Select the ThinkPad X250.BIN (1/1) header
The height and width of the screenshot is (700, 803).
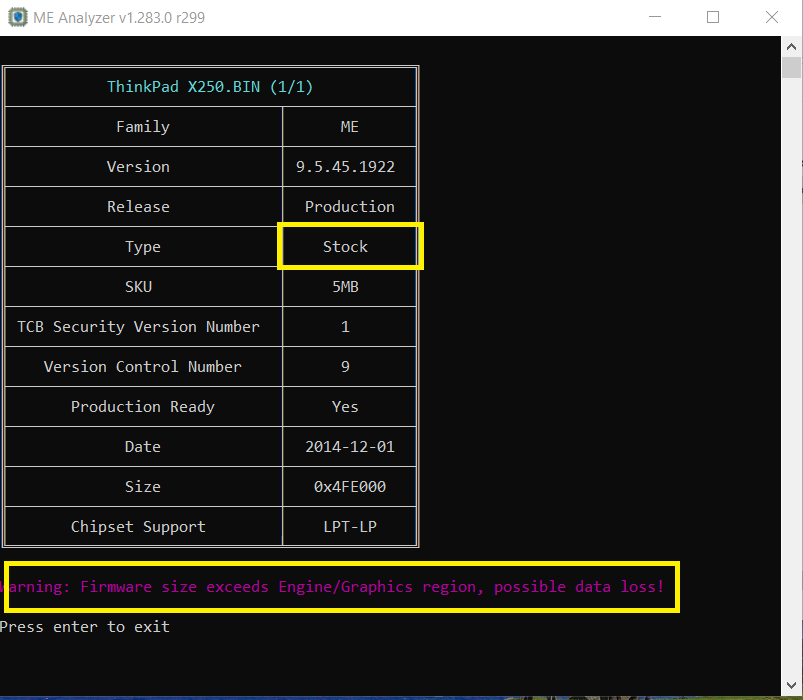click(210, 87)
